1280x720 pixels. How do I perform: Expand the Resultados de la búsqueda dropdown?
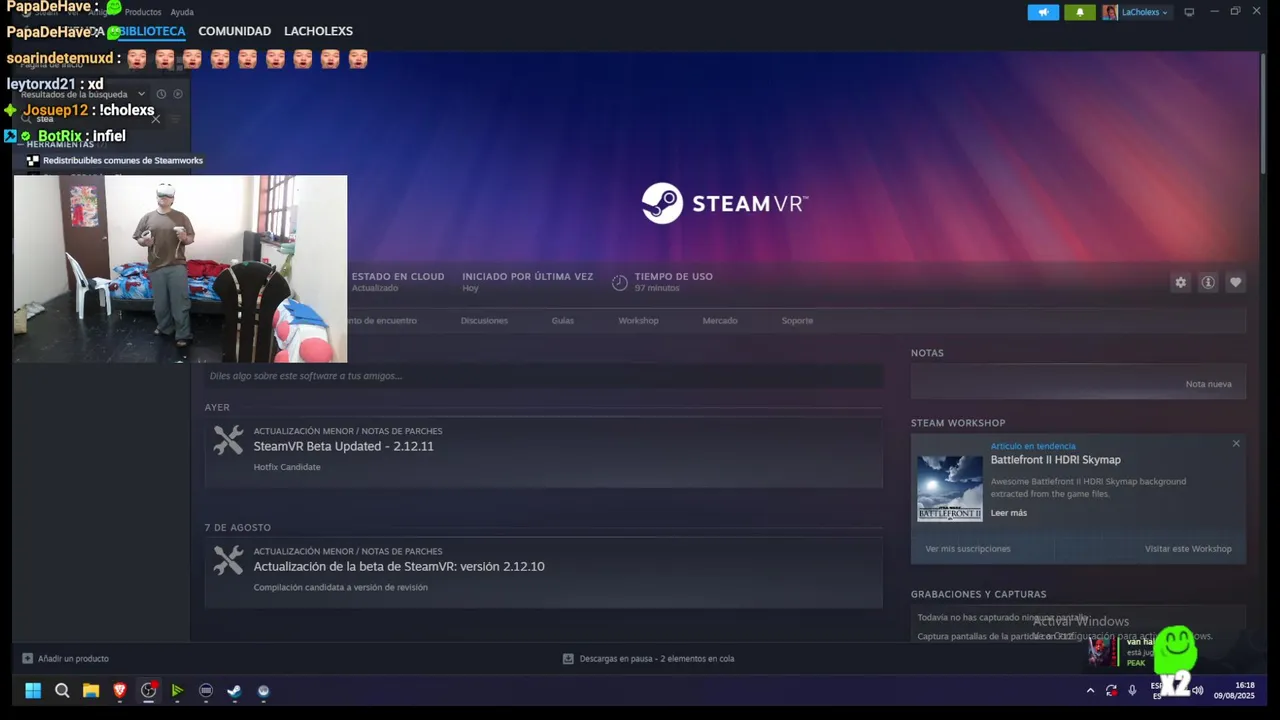pos(141,94)
